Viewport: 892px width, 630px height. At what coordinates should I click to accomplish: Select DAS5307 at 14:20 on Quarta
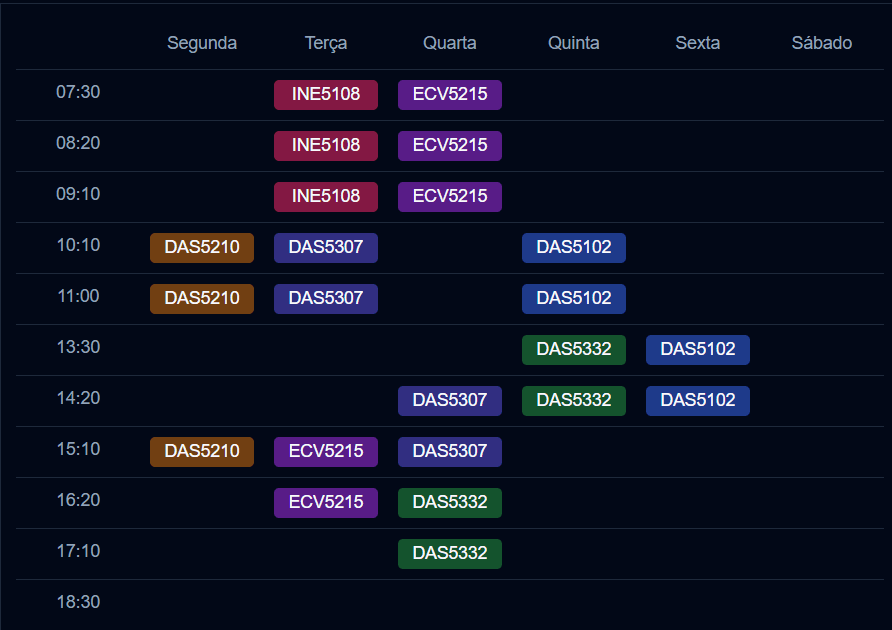click(450, 401)
